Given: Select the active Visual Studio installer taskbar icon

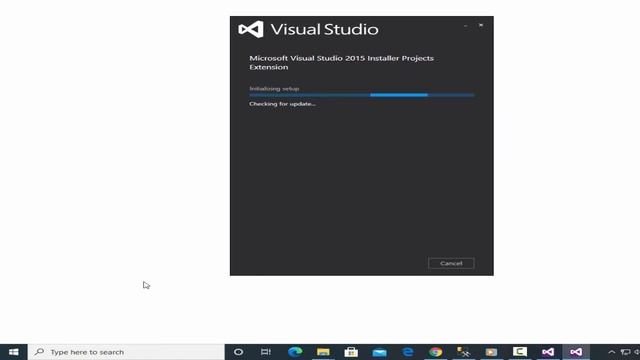Looking at the screenshot, I should tap(576, 352).
